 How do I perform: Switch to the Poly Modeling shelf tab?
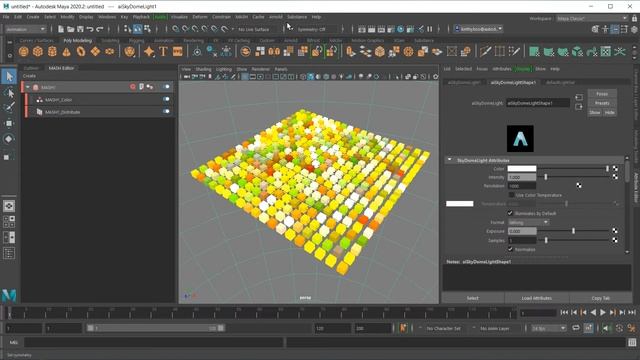[78, 40]
